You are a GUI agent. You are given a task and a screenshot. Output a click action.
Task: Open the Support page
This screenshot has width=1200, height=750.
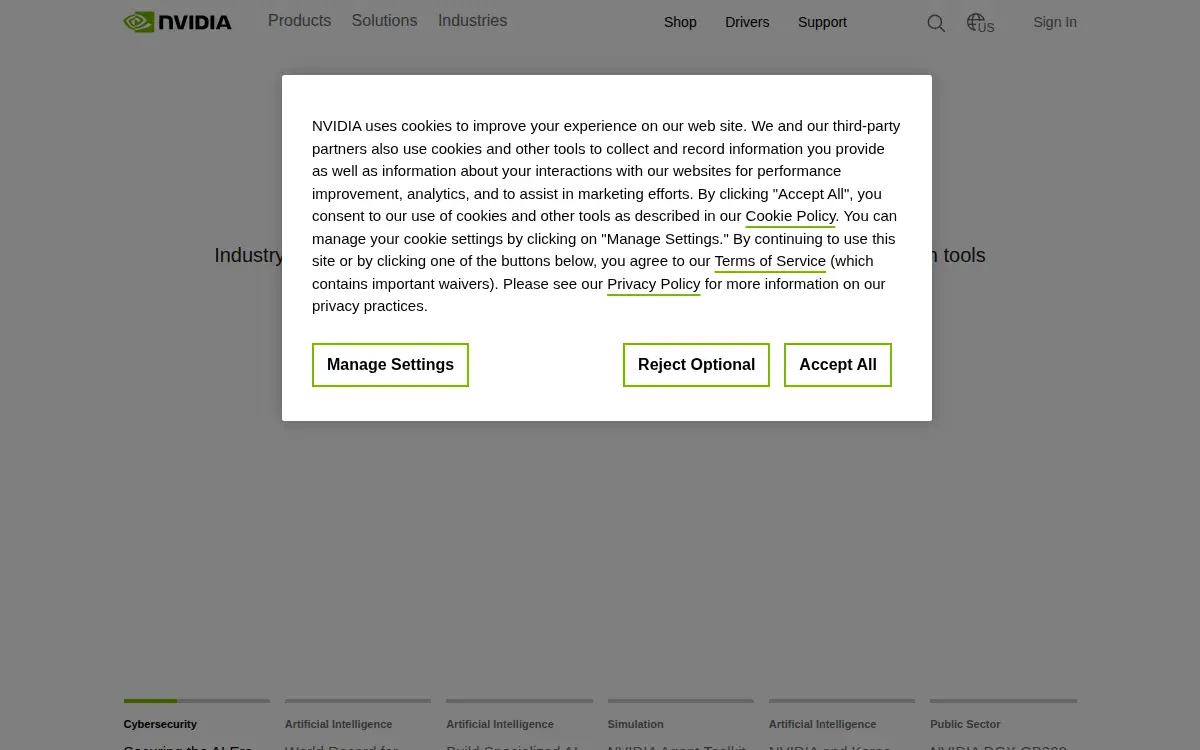822,22
